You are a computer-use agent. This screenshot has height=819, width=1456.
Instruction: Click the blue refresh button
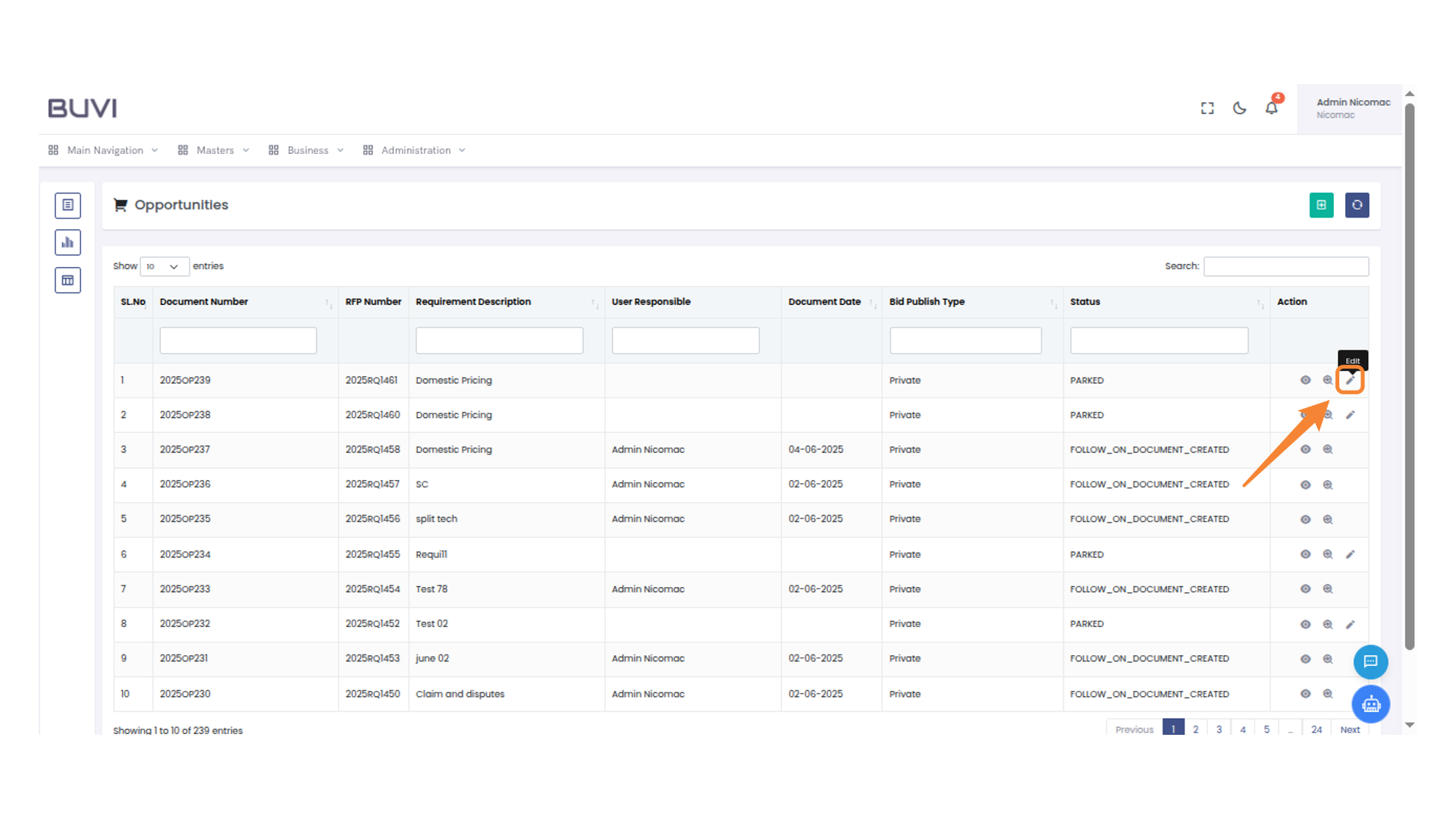(x=1357, y=205)
